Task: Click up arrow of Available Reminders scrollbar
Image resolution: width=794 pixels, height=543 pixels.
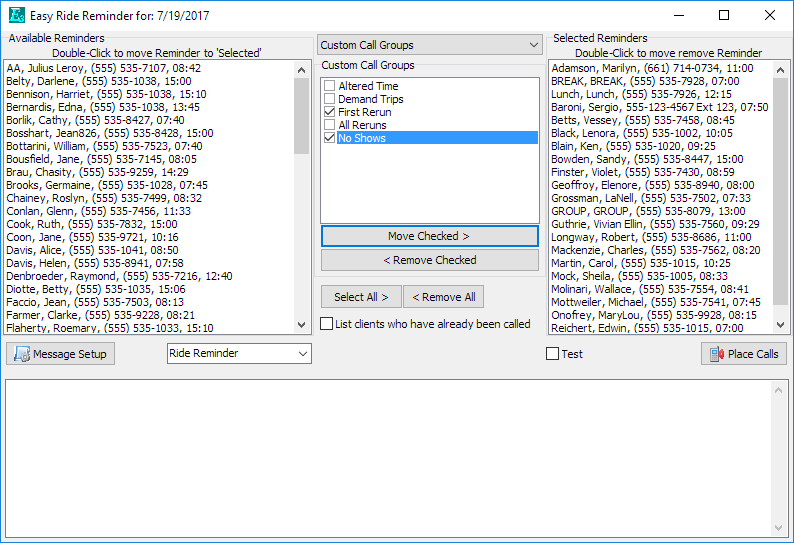Action: pos(302,70)
